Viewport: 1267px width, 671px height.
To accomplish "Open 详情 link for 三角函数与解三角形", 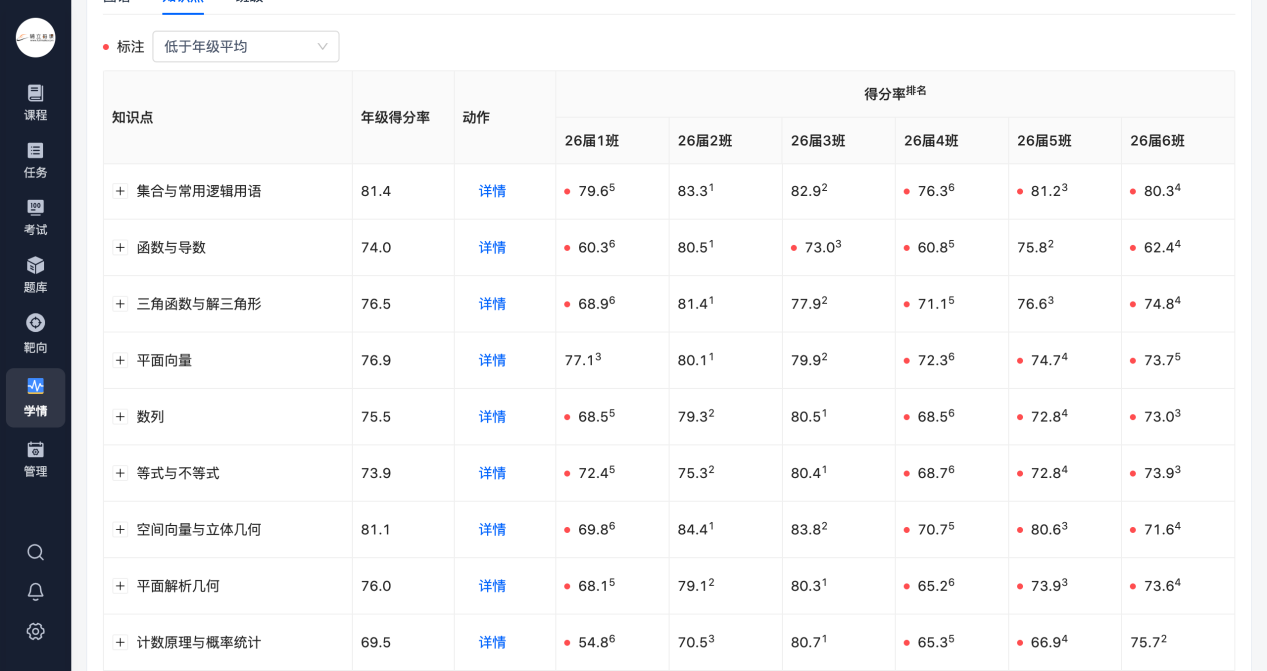I will click(492, 304).
